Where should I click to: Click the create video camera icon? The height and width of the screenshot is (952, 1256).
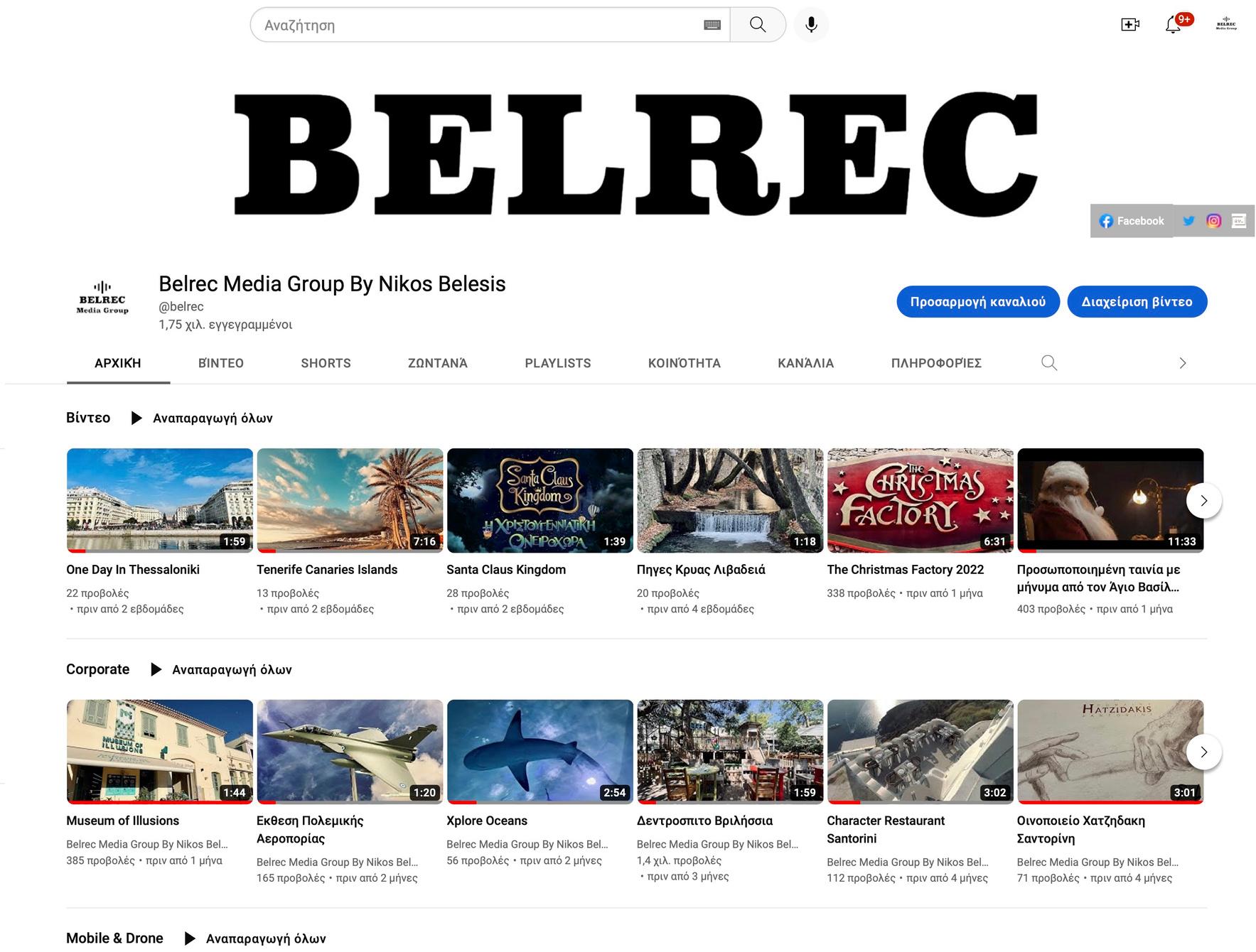[1130, 25]
